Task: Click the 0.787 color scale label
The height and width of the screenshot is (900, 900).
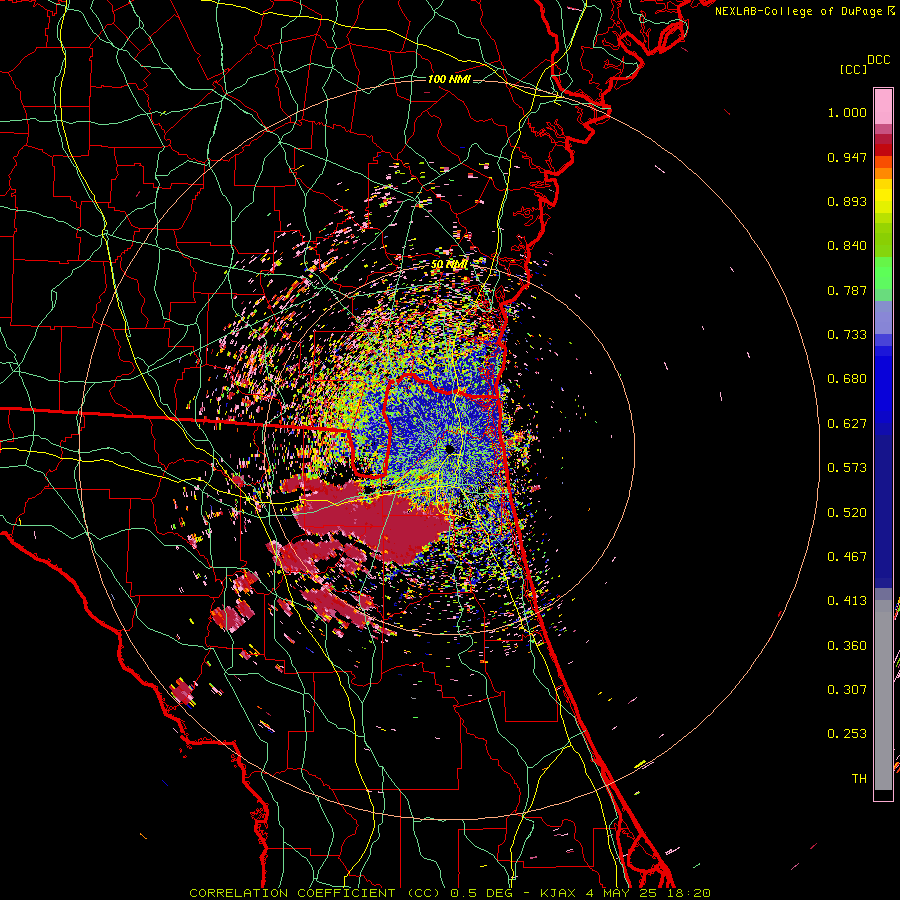Action: 847,290
